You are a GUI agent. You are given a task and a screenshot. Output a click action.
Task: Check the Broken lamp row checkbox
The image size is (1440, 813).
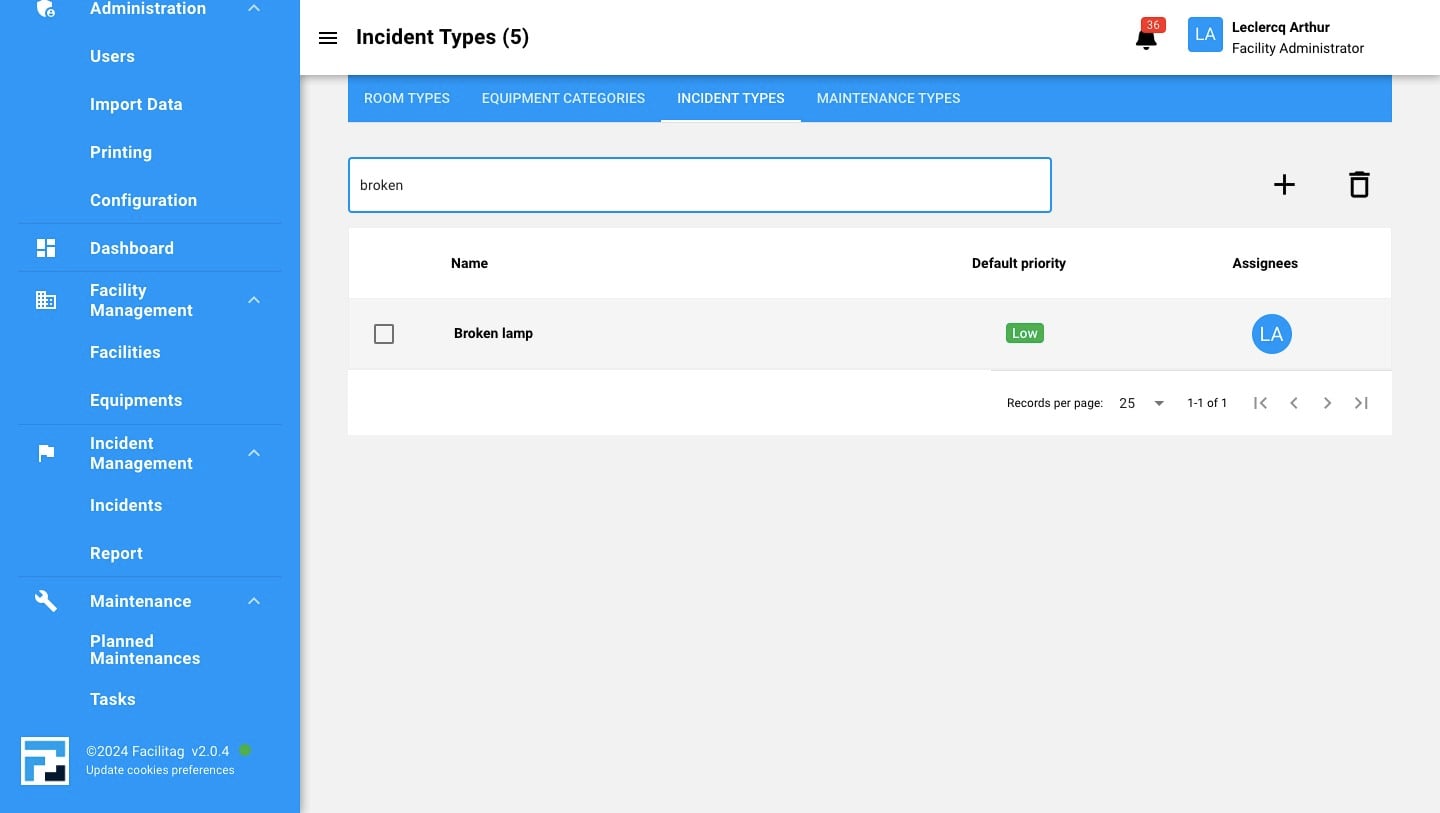384,333
